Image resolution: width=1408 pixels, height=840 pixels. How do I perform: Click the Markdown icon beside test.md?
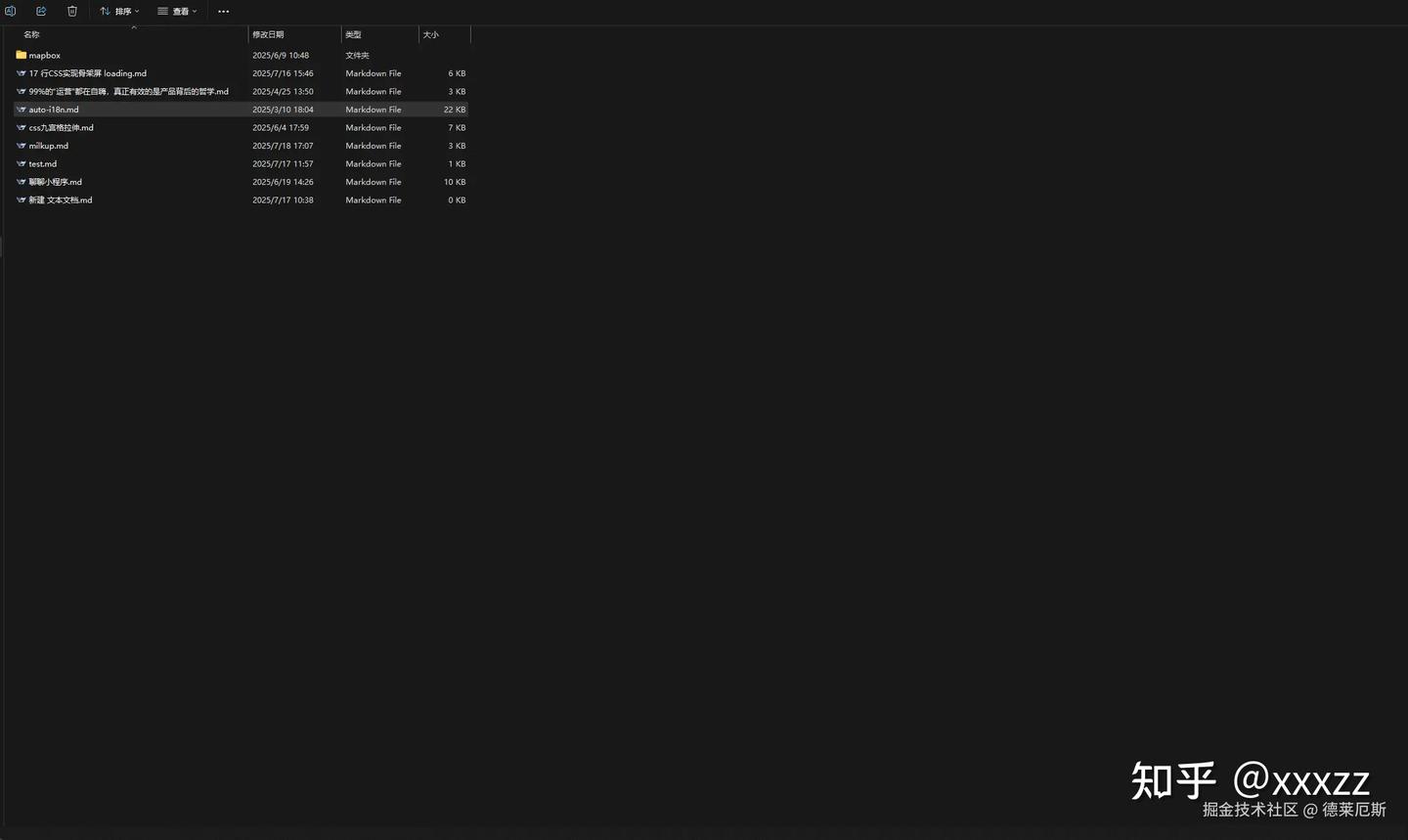(21, 163)
